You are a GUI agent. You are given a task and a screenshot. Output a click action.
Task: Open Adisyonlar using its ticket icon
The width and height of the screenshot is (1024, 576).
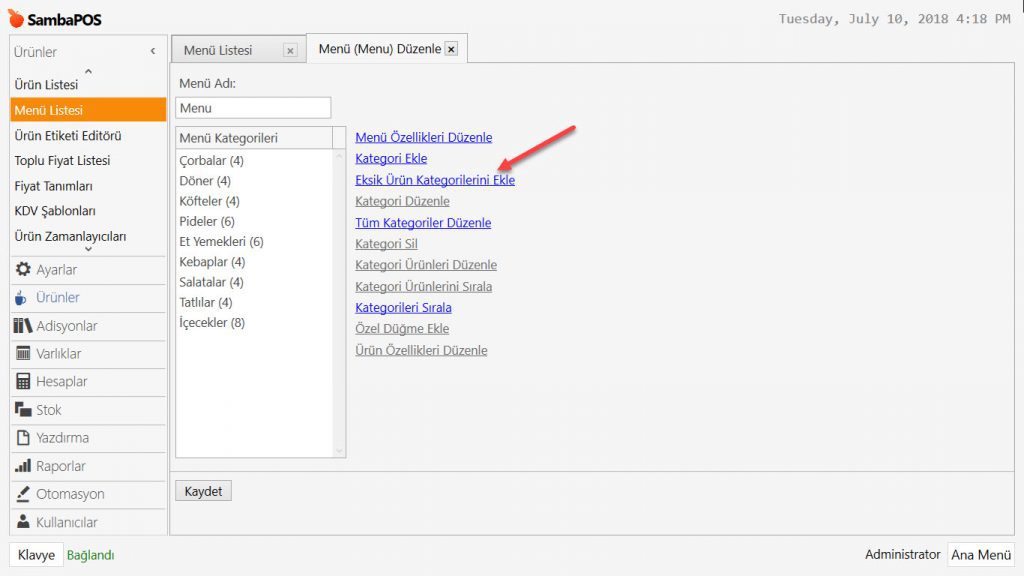(x=23, y=326)
